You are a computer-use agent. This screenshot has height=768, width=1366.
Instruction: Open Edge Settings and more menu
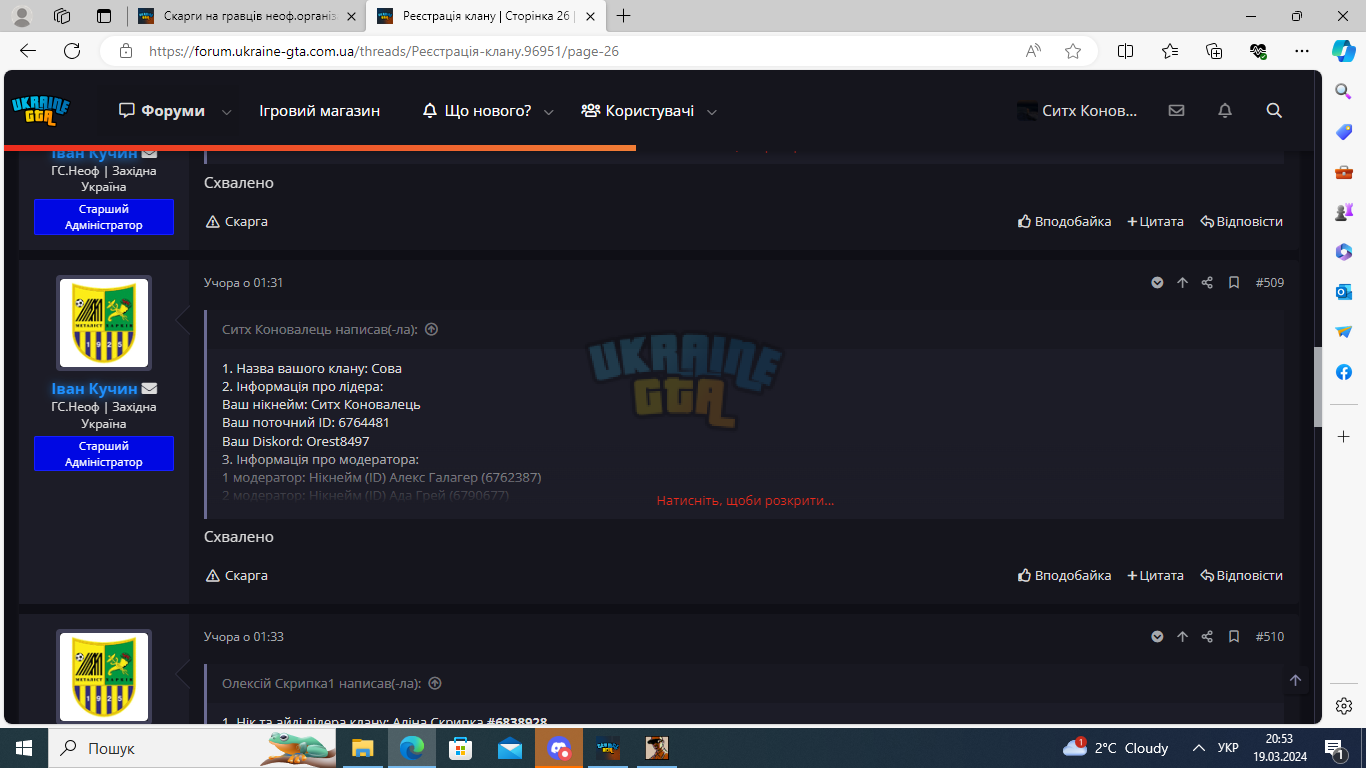coord(1301,51)
